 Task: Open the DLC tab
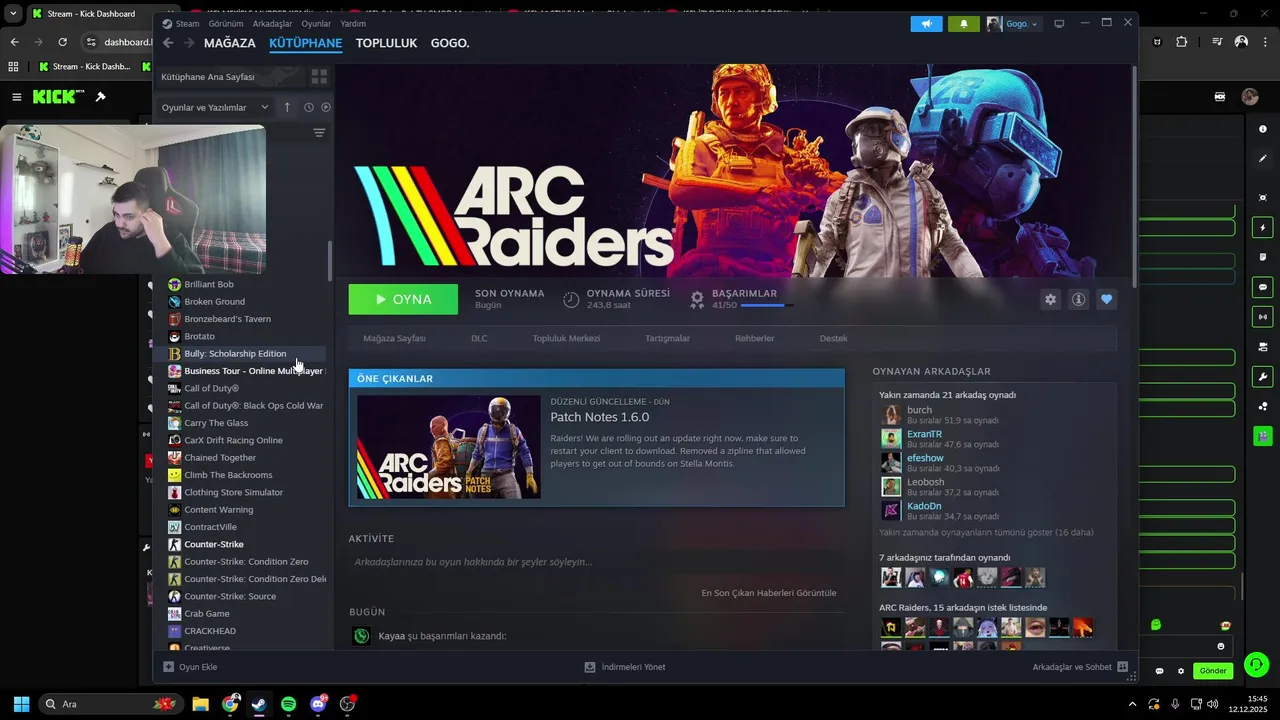click(x=479, y=338)
